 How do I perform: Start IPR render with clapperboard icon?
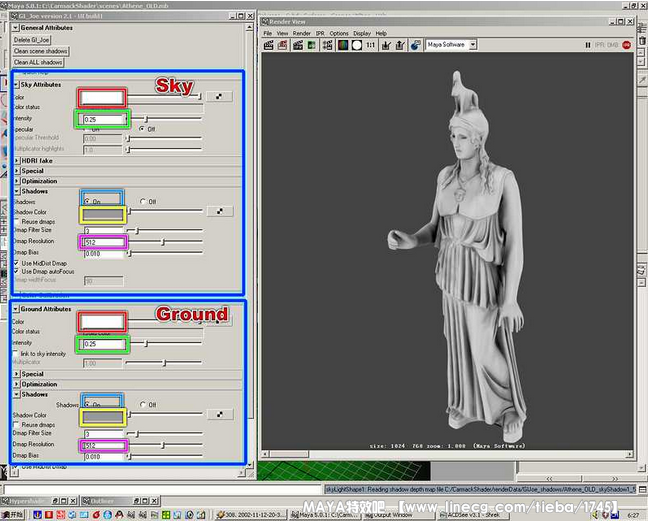(298, 45)
